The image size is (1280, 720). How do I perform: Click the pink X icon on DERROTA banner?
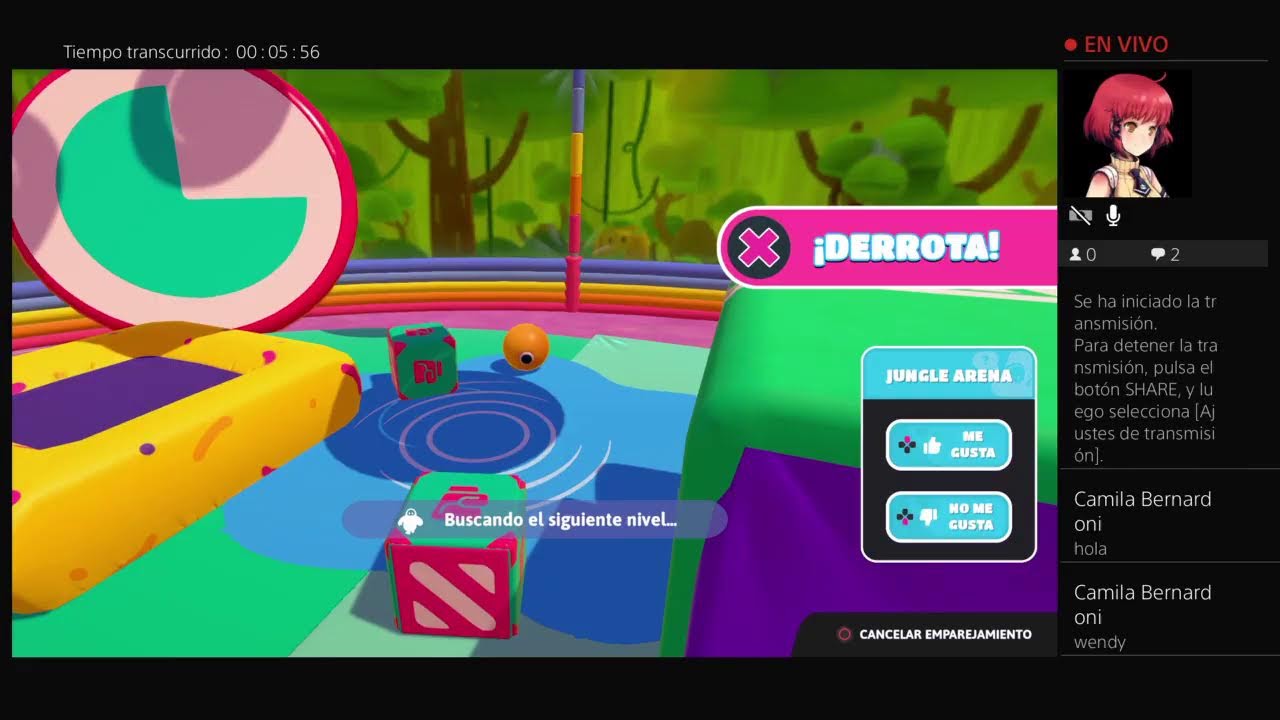759,248
